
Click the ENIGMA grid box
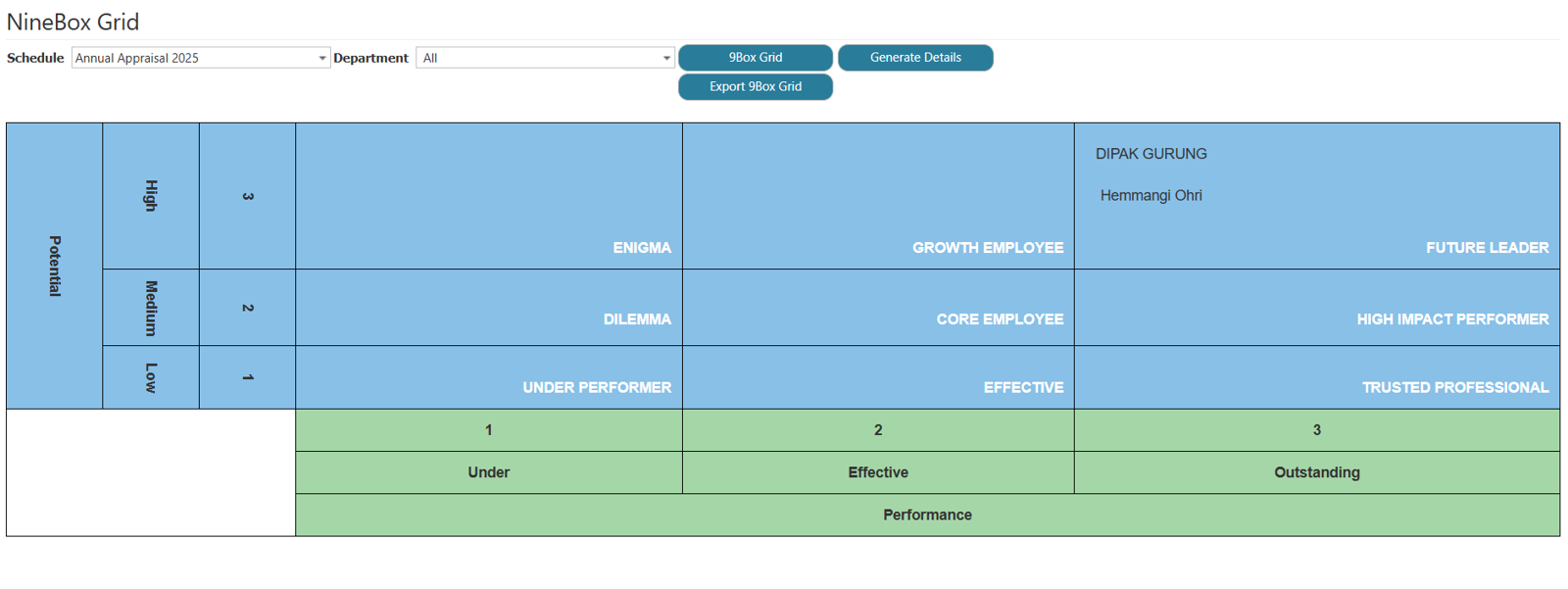point(489,196)
